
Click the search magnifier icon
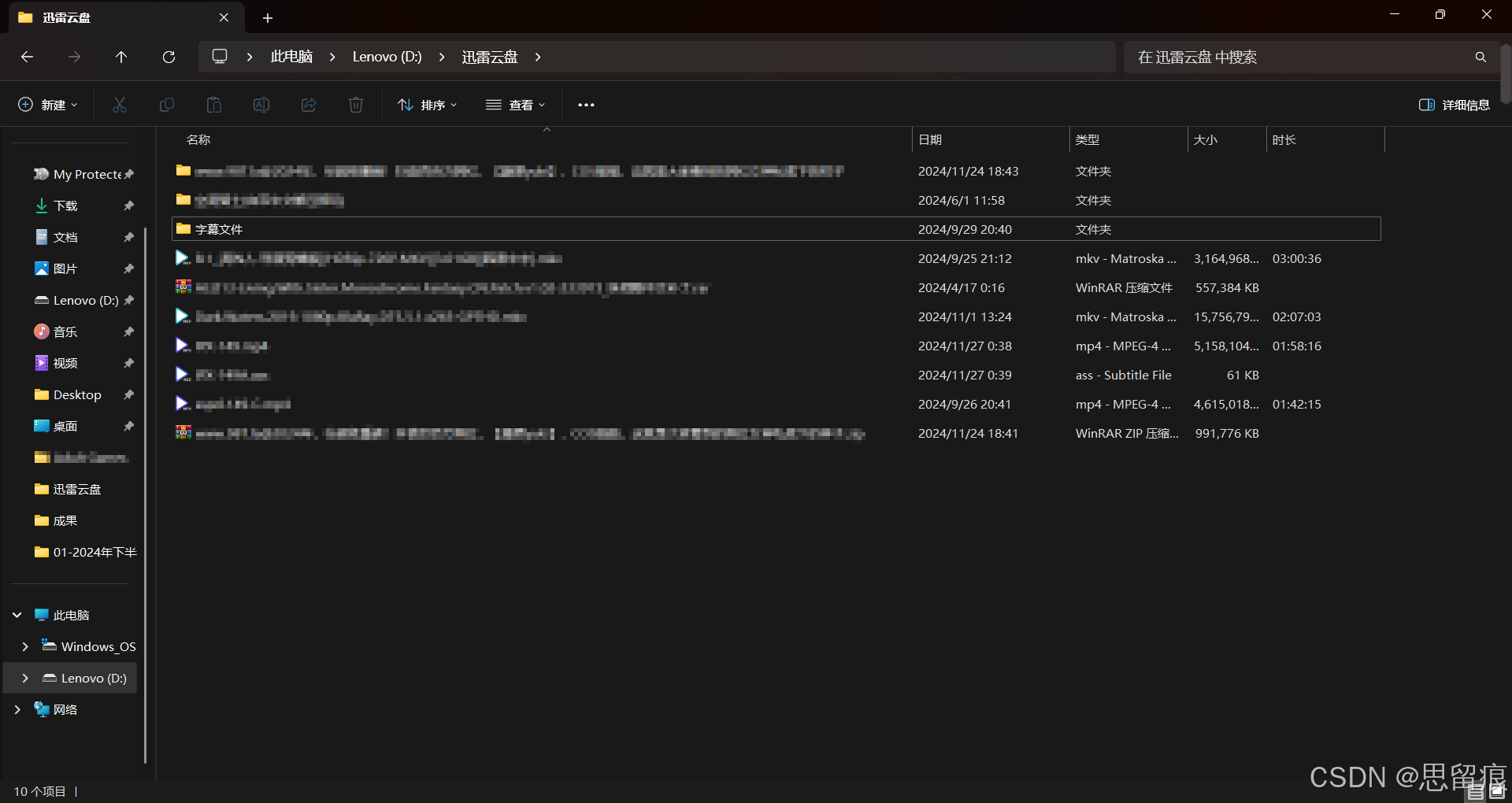tap(1480, 57)
